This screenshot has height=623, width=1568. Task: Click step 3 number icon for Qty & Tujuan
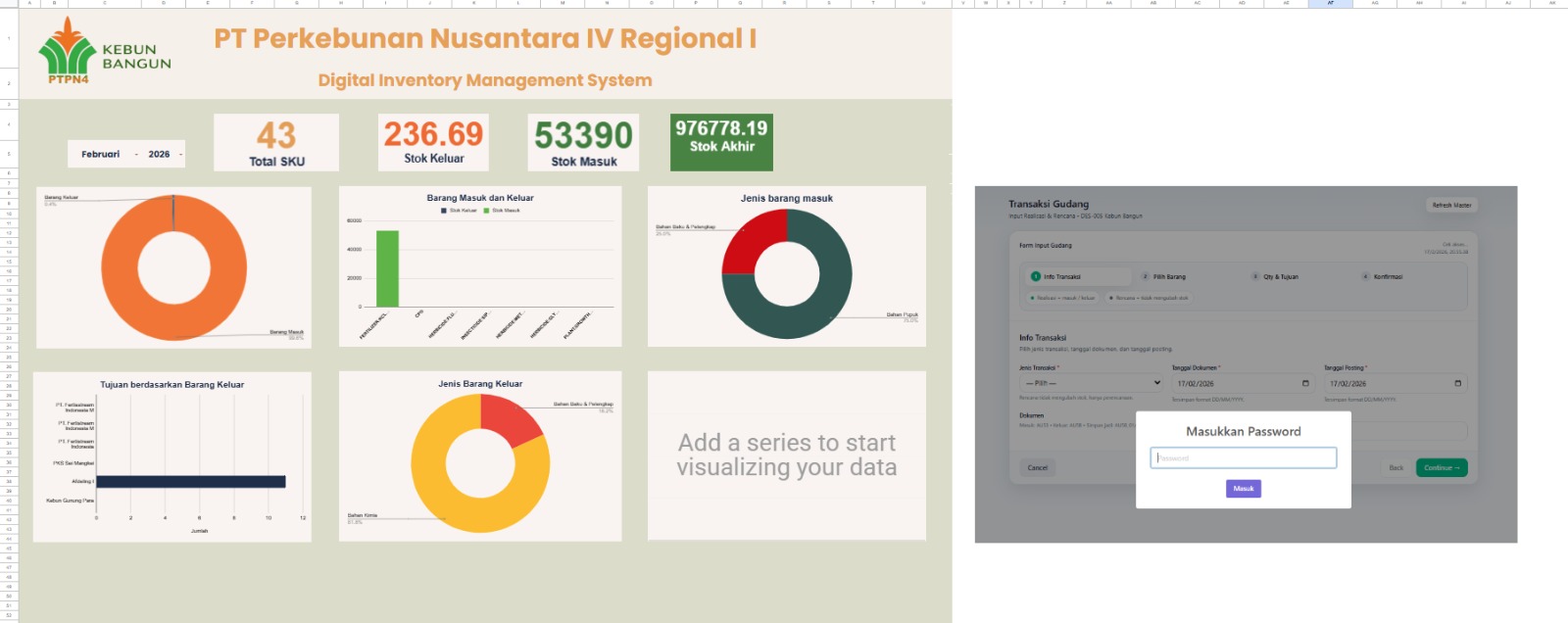click(1255, 276)
